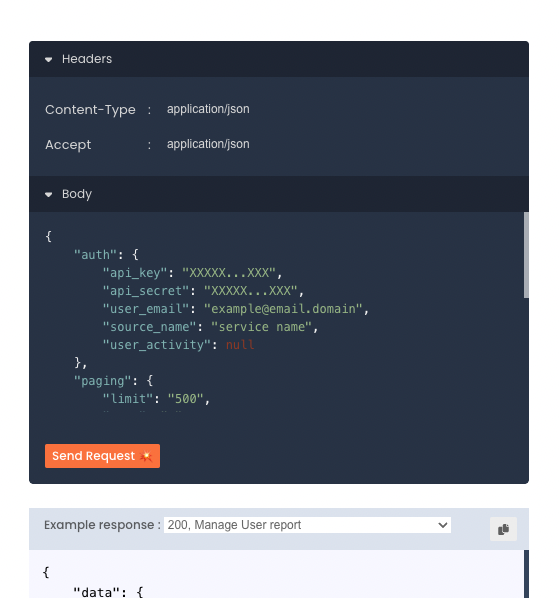Screen dimensions: 559x598
Task: Click the Headers section title
Action: [x=87, y=59]
